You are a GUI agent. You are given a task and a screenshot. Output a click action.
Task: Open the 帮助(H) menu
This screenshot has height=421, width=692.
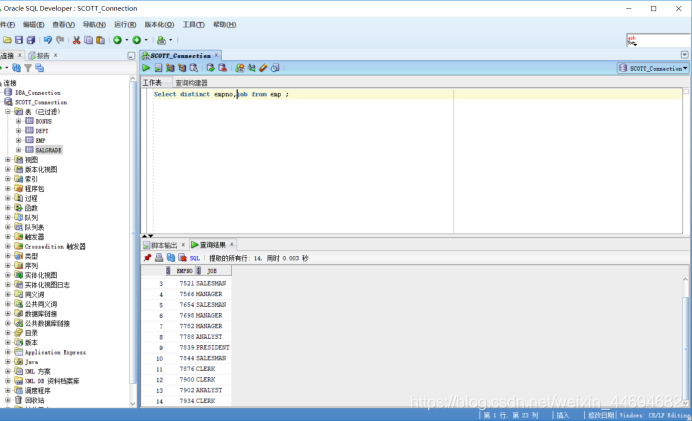click(x=225, y=25)
